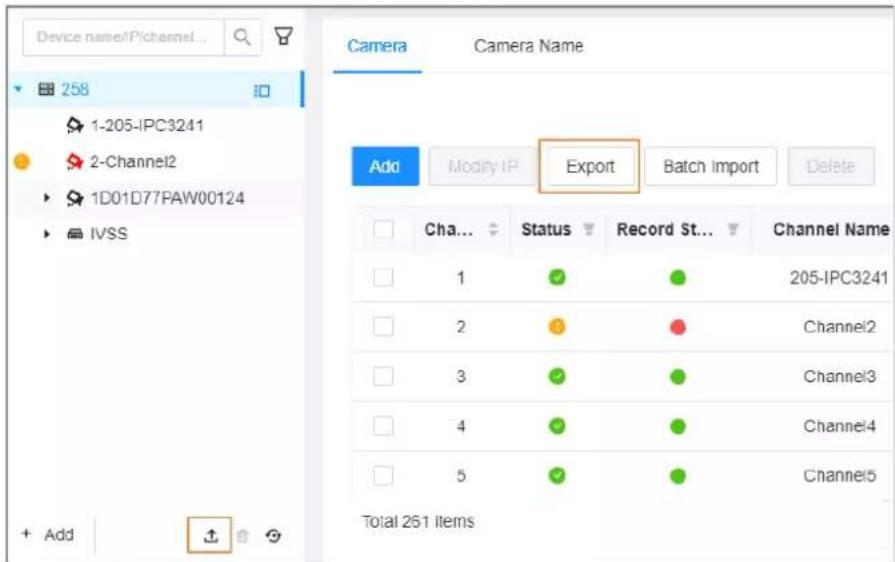895x562 pixels.
Task: Click the green status icon for channel 1
Action: 557,277
